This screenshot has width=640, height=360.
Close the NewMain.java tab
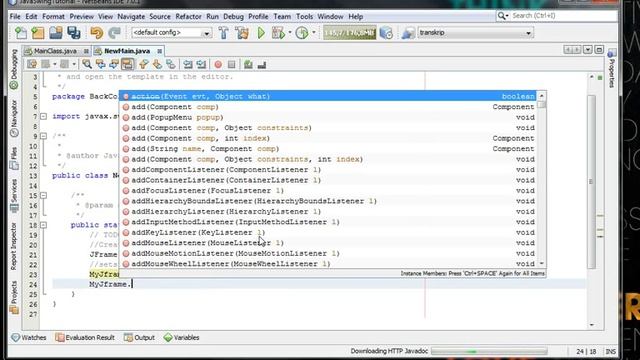click(160, 51)
